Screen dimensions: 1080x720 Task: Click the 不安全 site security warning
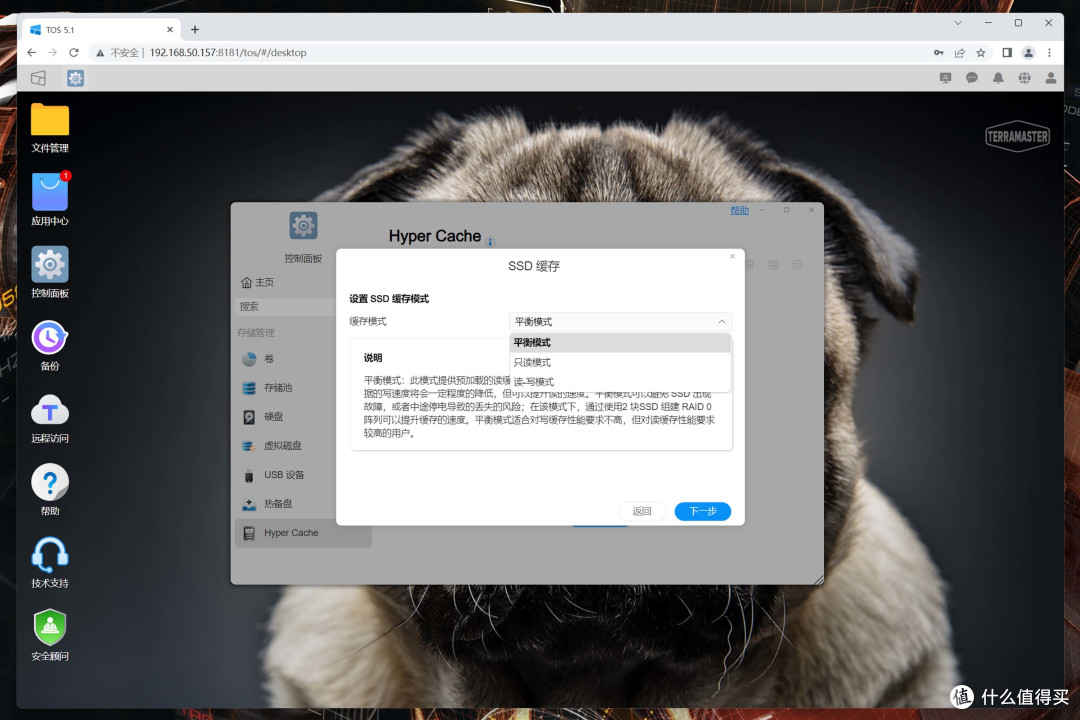pyautogui.click(x=118, y=52)
